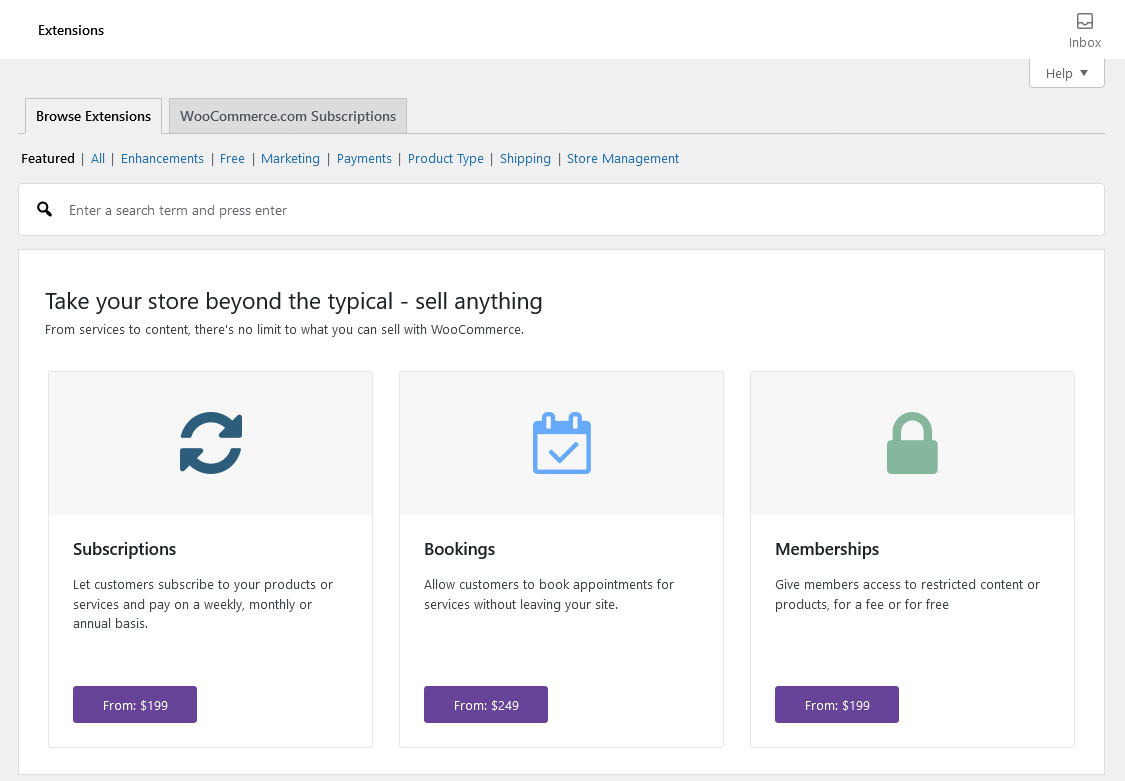Filter extensions by Enhancements

click(x=162, y=158)
